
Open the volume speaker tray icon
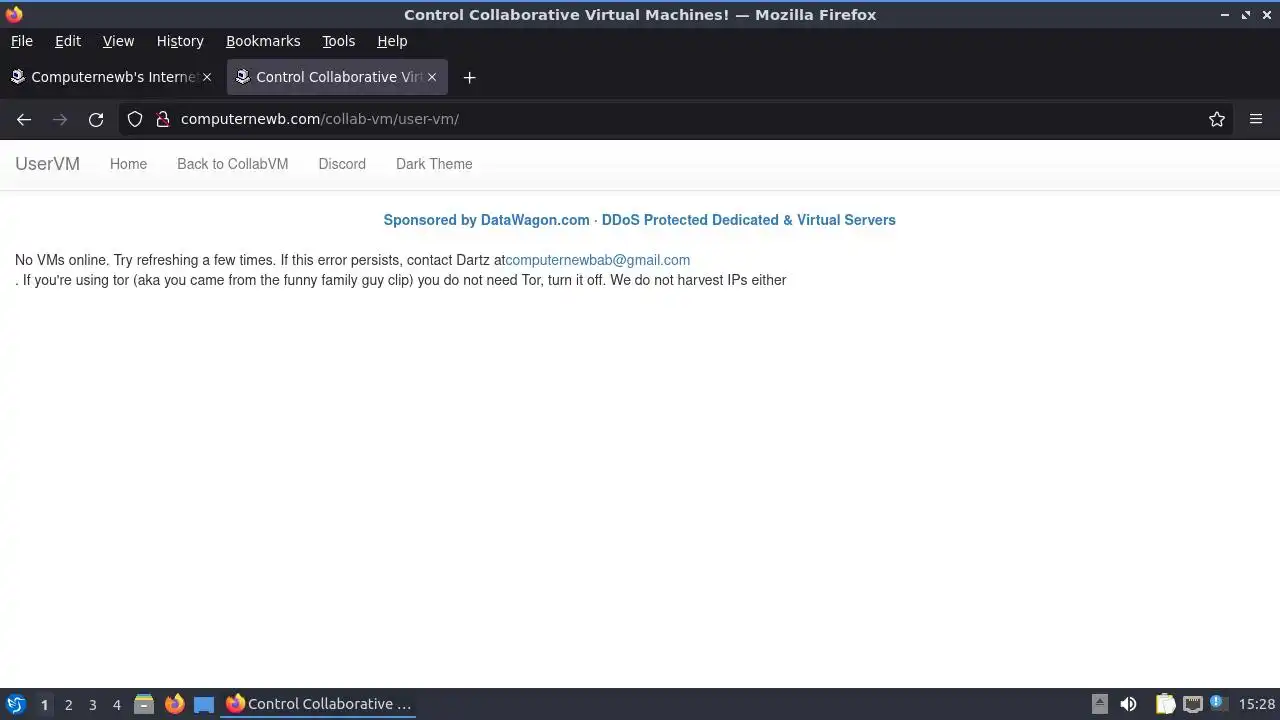click(1128, 704)
